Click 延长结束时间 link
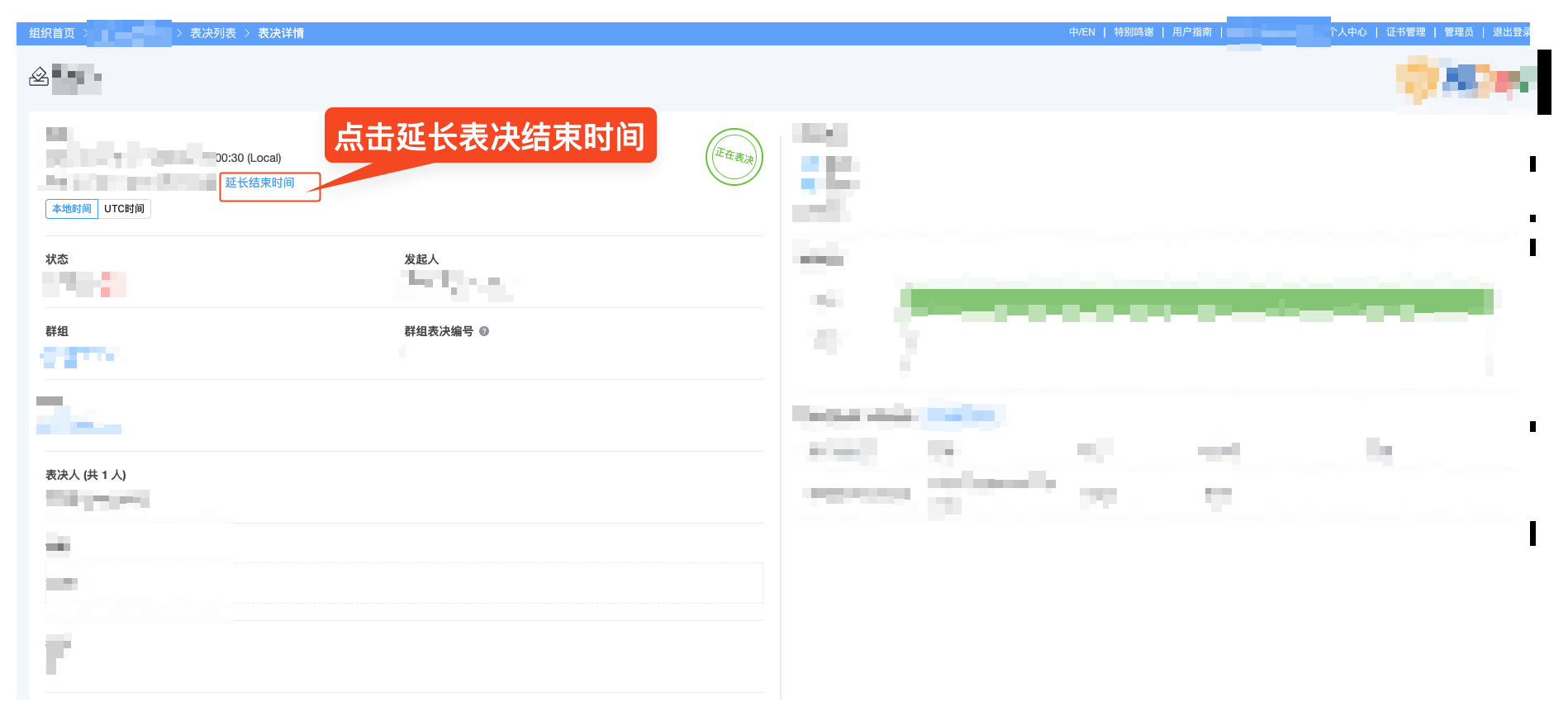 pos(260,183)
